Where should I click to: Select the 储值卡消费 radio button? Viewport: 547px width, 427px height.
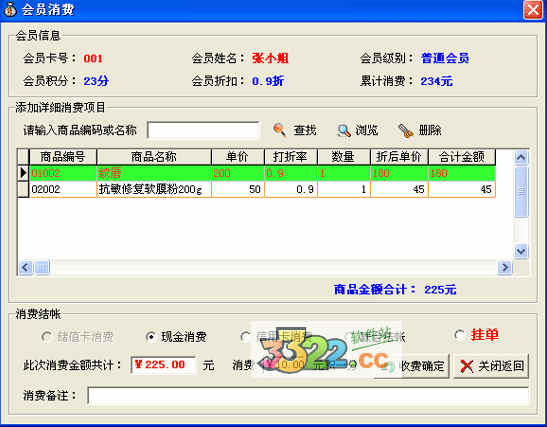click(x=46, y=337)
